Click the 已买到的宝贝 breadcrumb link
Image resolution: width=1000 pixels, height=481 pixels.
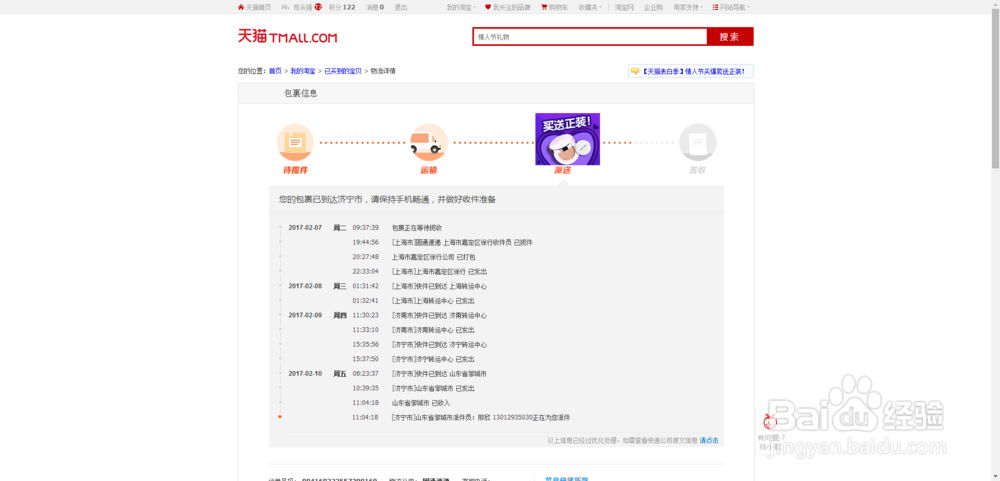pos(343,71)
